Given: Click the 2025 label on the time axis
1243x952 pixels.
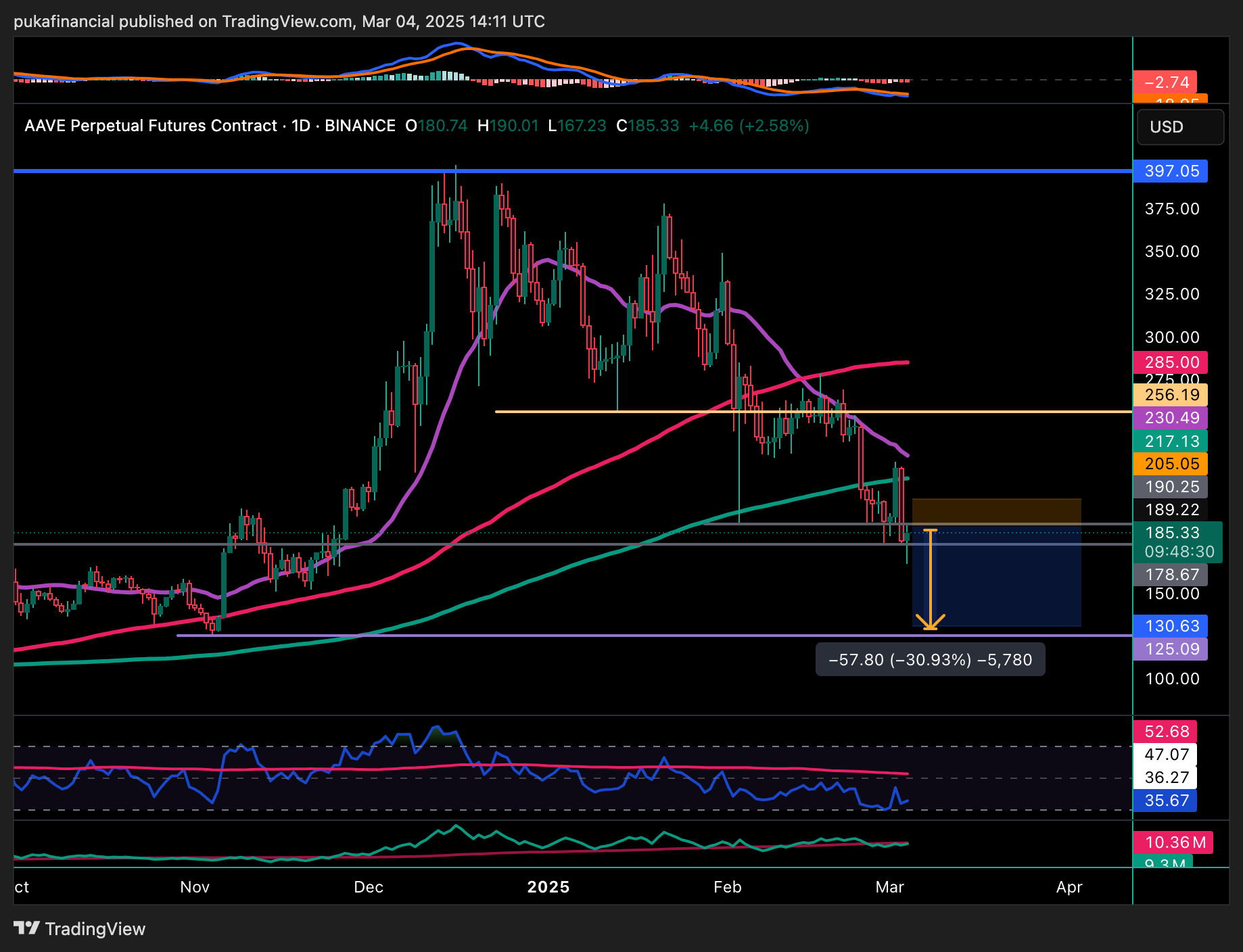Looking at the screenshot, I should point(548,887).
